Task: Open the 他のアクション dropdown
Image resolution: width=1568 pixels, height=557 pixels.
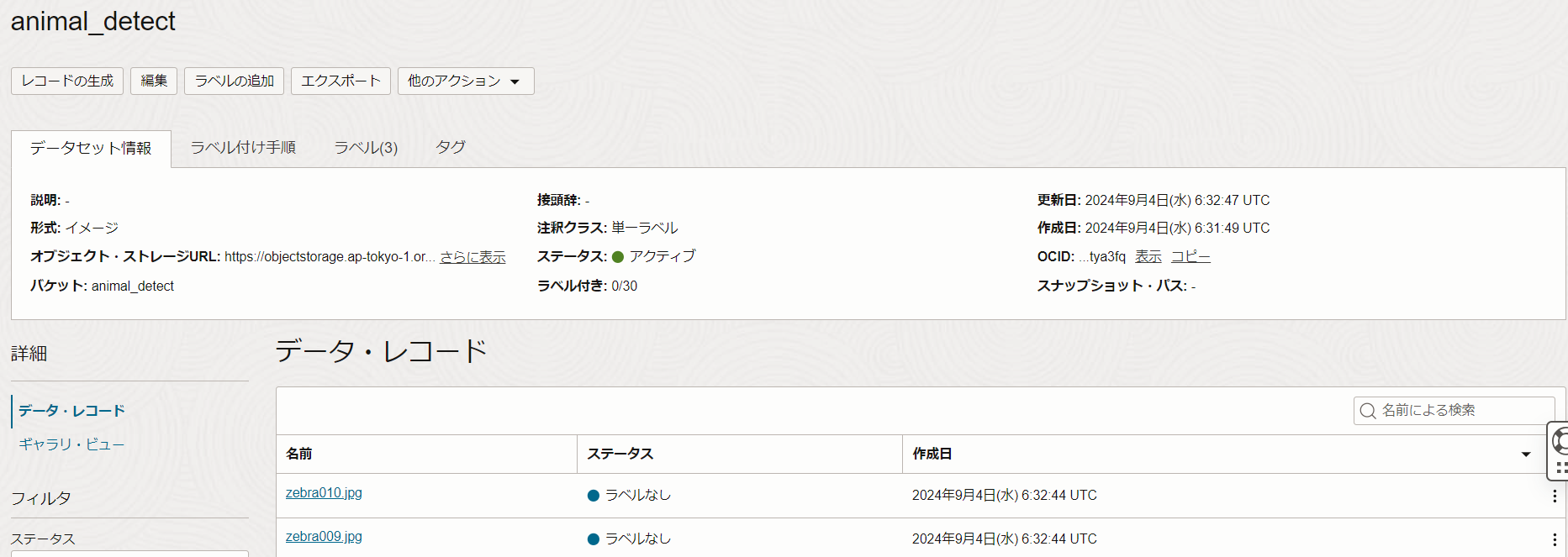Action: click(x=466, y=81)
